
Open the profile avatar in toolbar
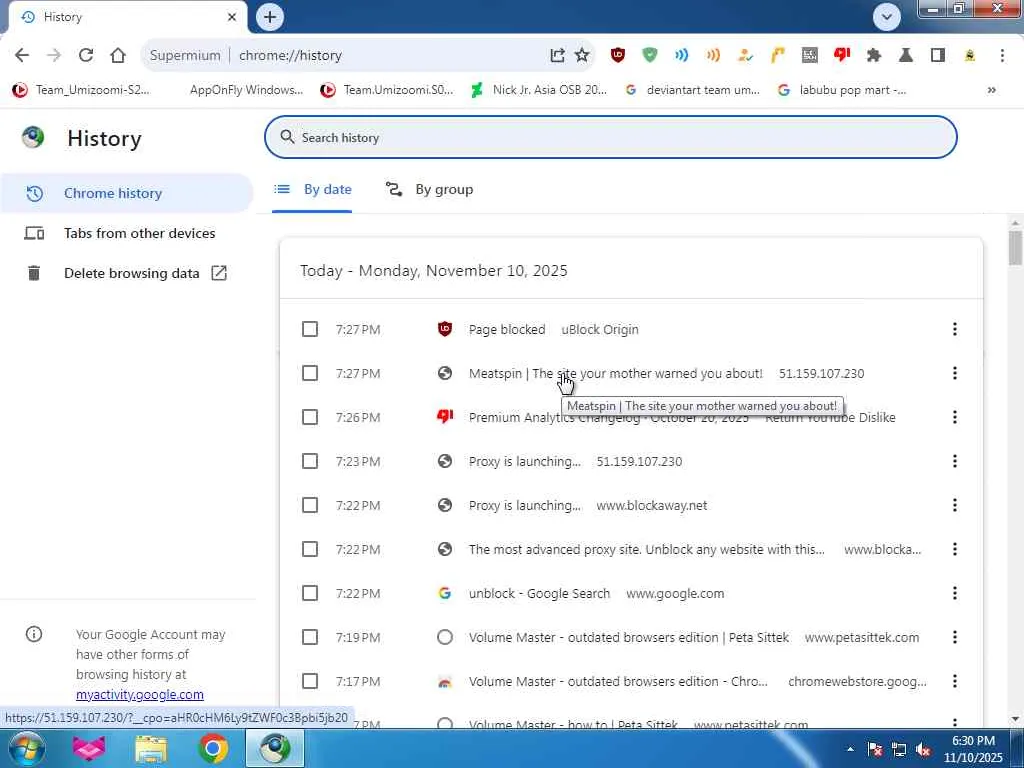(x=970, y=56)
